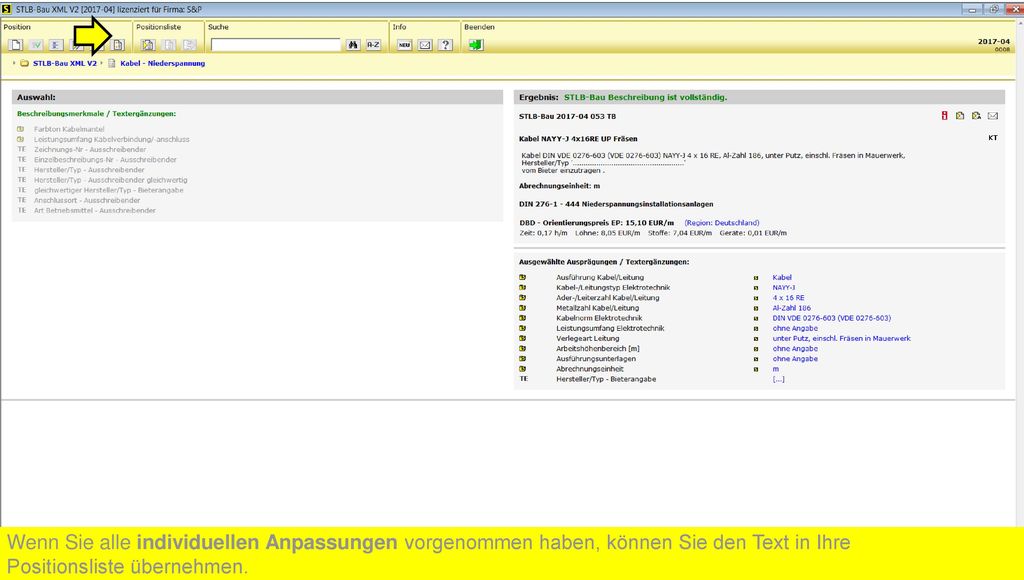Image resolution: width=1024 pixels, height=580 pixels.
Task: Click the small icon before the NAYY-J value
Action: [756, 288]
